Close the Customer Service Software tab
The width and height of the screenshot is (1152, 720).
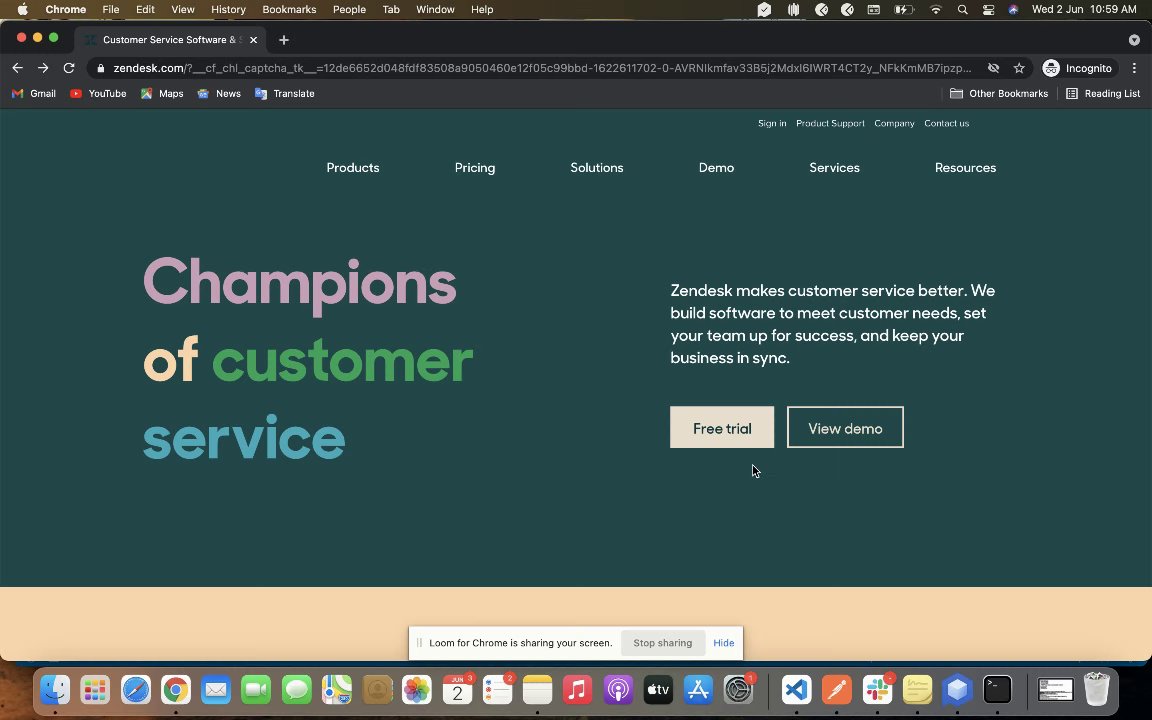pyautogui.click(x=253, y=40)
